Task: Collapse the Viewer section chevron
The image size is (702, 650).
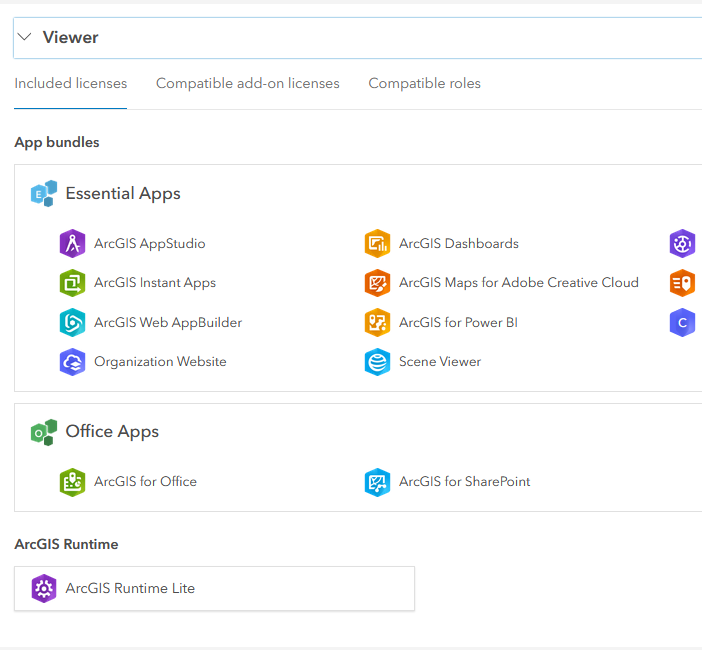Action: click(26, 37)
